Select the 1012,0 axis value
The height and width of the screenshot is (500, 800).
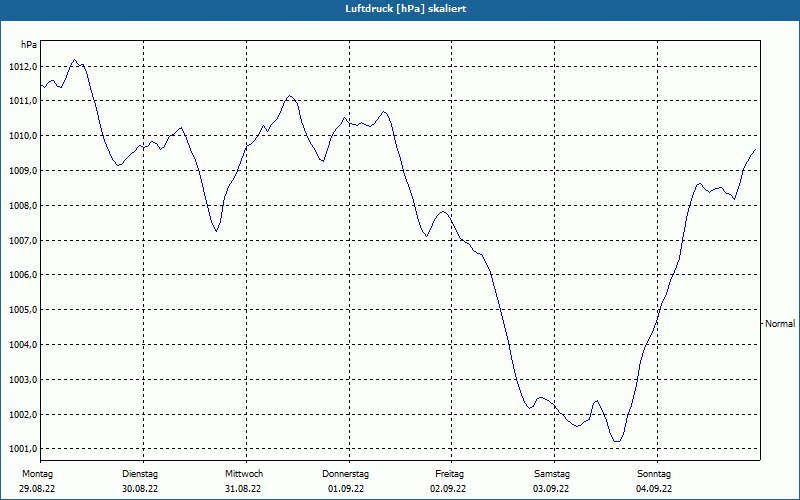click(23, 67)
